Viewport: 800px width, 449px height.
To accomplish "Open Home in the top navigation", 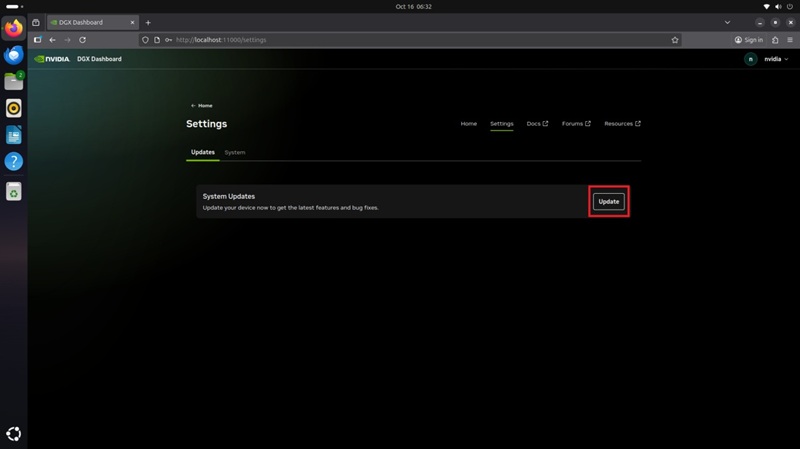I will [468, 123].
